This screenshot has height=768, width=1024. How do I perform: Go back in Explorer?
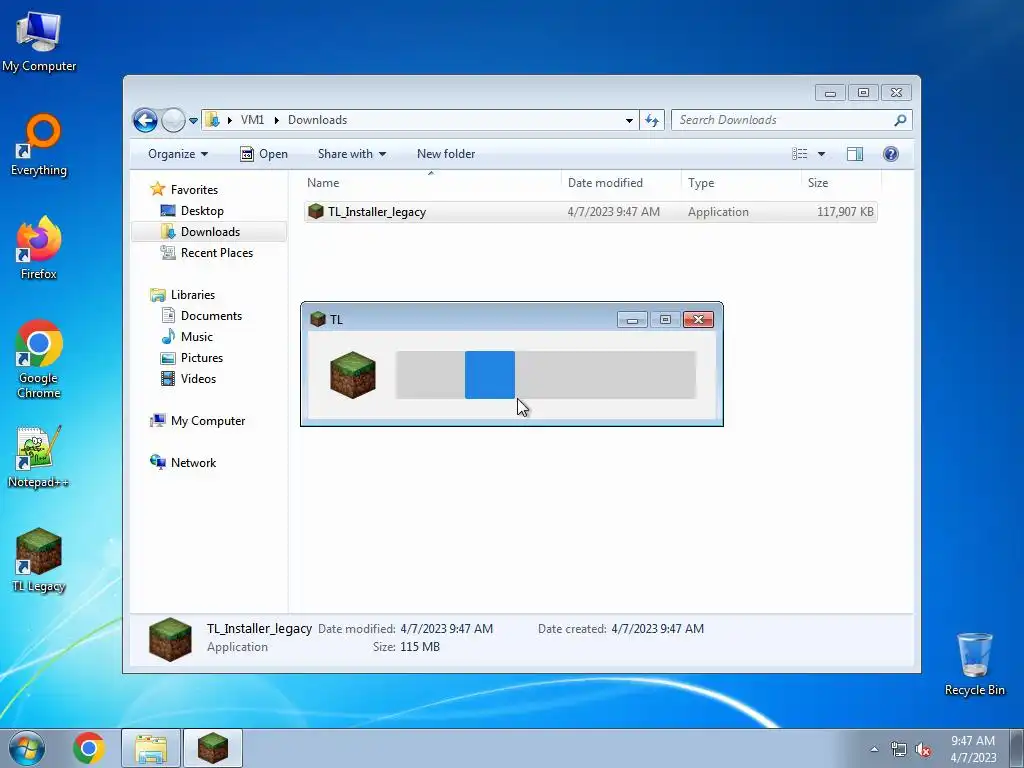[145, 120]
